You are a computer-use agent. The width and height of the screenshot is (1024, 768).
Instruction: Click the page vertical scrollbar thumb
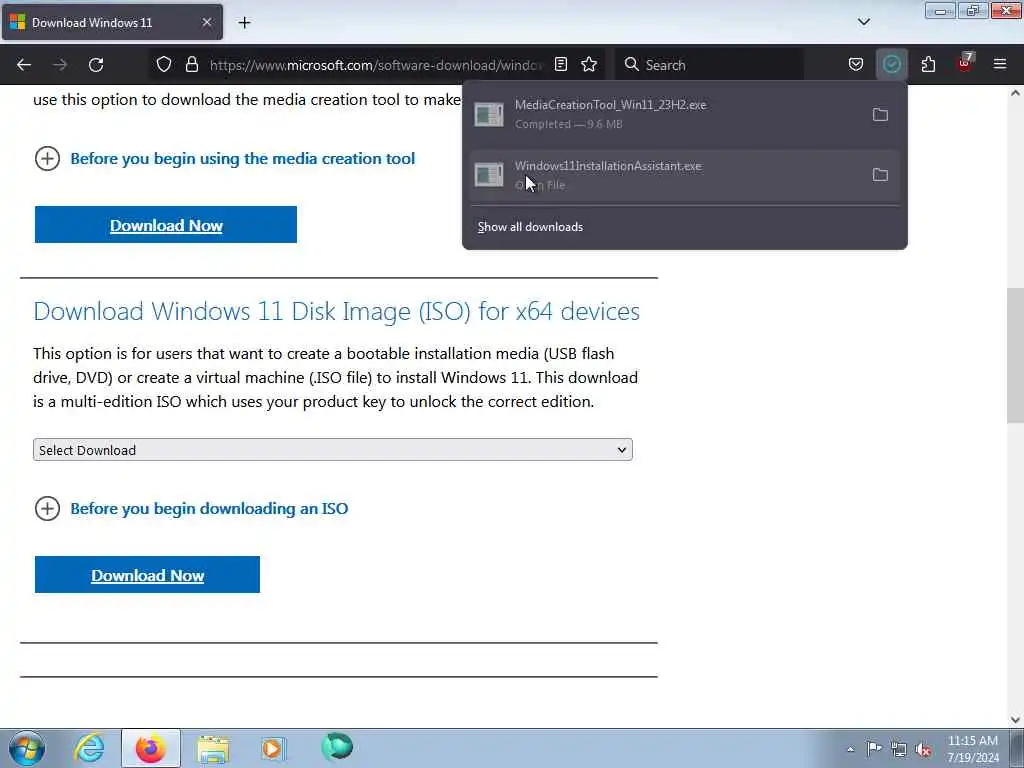pyautogui.click(x=1015, y=355)
